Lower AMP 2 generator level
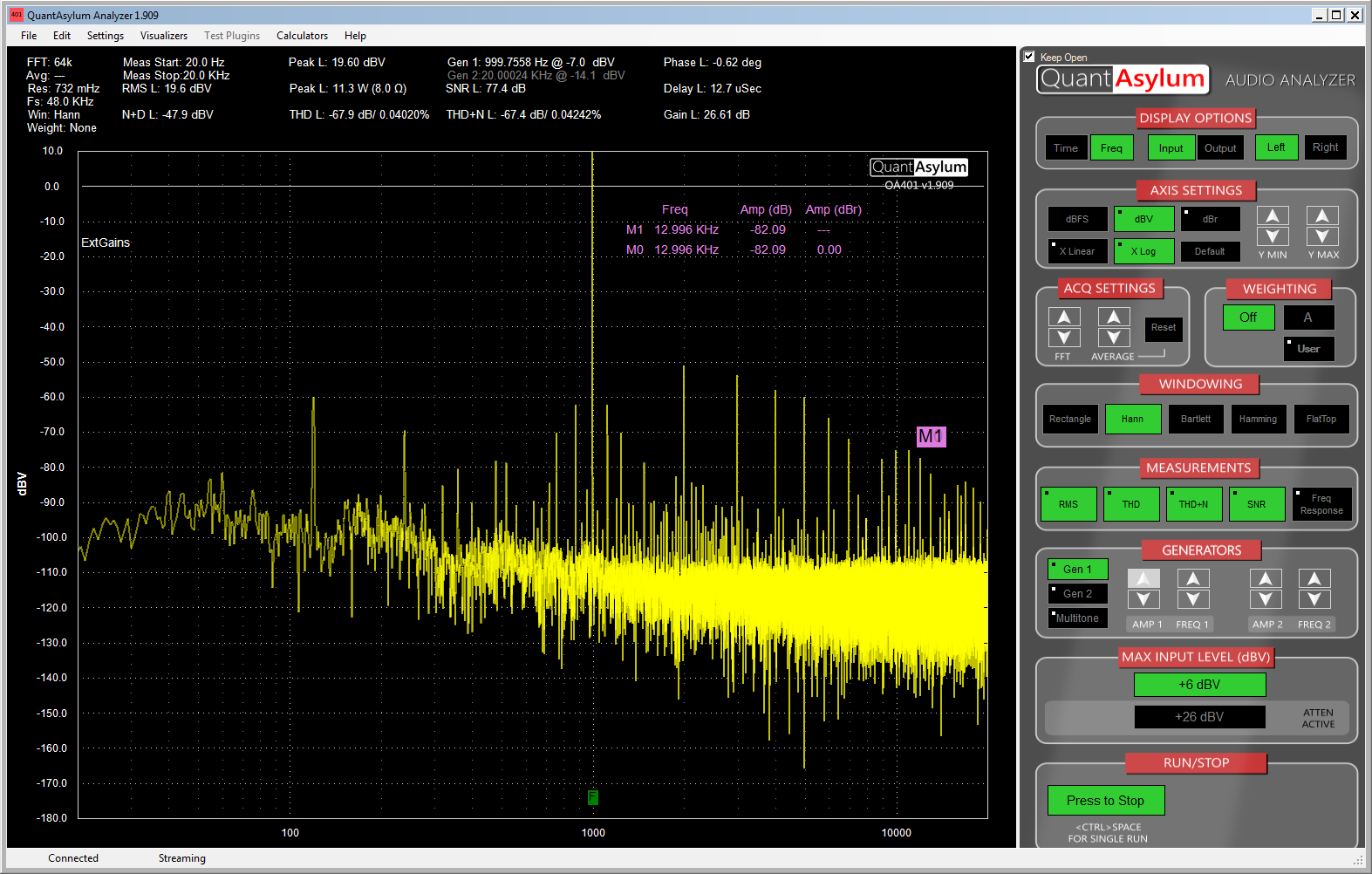The image size is (1372, 874). pos(1266,599)
